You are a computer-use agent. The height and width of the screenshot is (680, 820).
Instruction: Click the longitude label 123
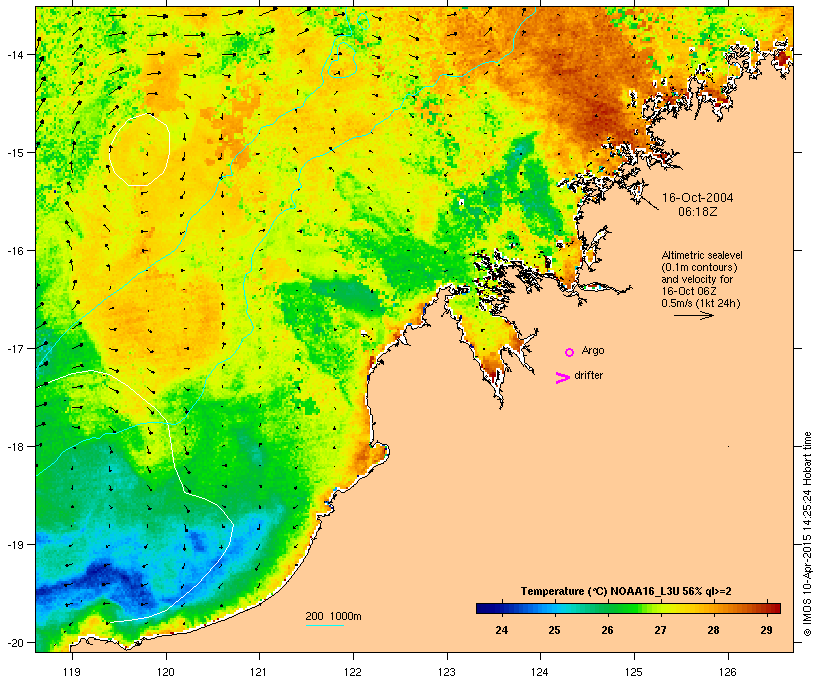[x=447, y=672]
